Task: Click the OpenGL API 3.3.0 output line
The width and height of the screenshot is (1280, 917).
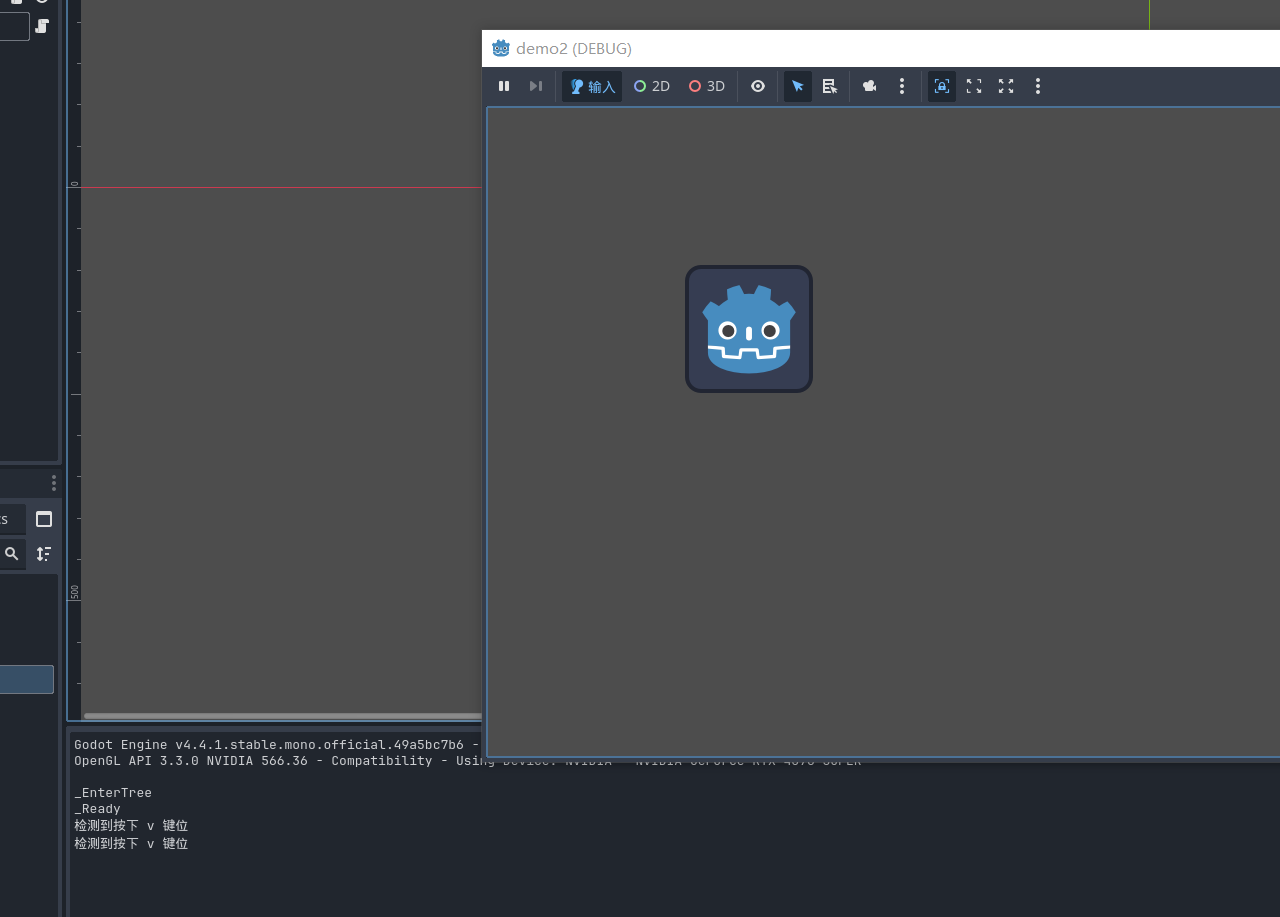Action: click(277, 761)
